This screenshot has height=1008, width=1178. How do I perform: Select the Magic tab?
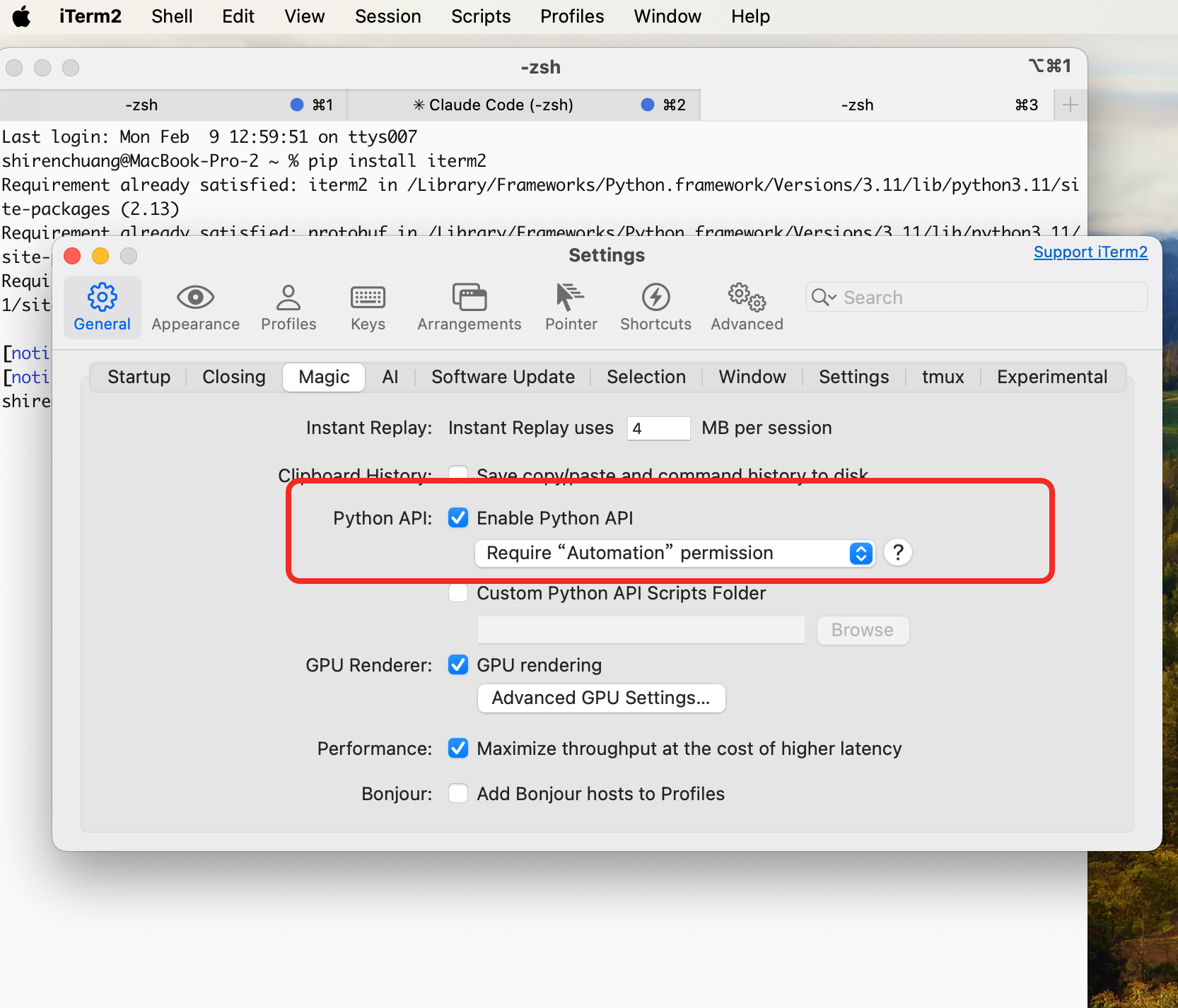[x=324, y=377]
